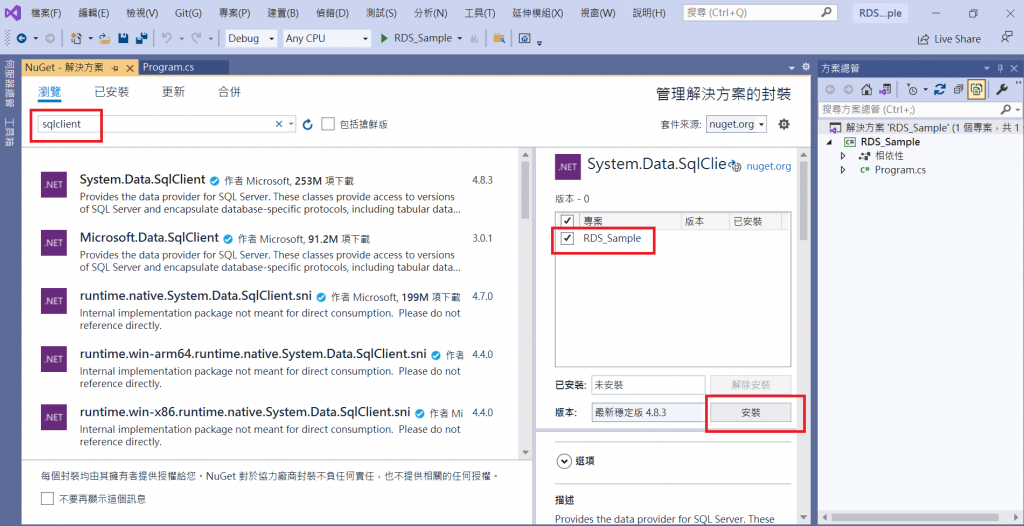
Task: Click Collapse All icon in Solution Explorer
Action: 958,90
